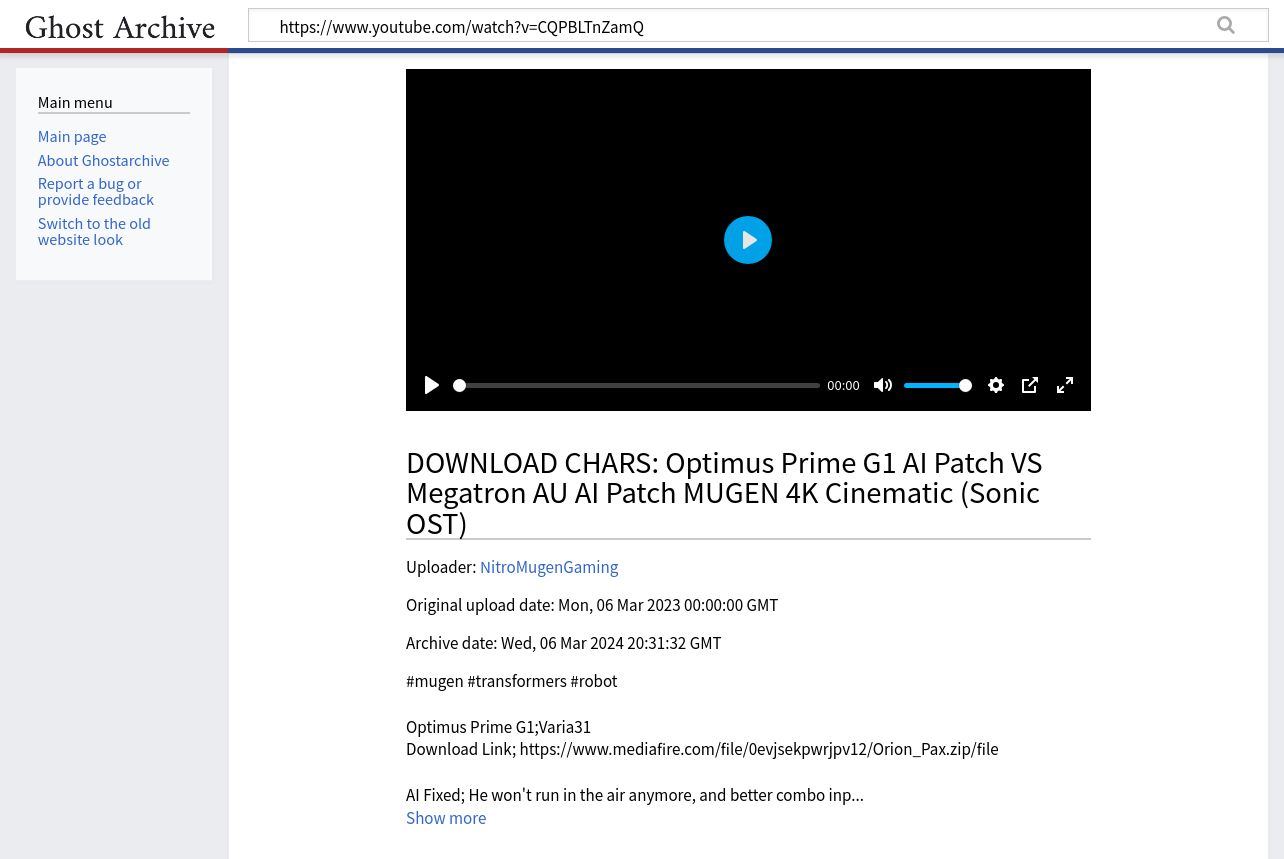Open Report a bug or provide feedback
Image resolution: width=1284 pixels, height=859 pixels.
[96, 191]
